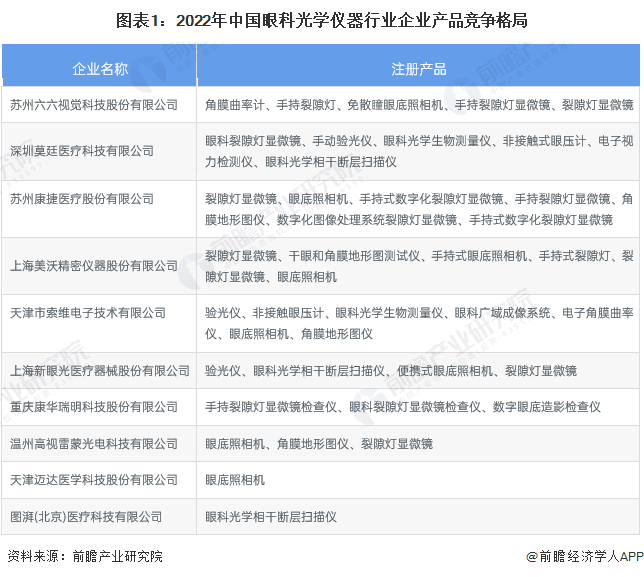This screenshot has width=644, height=577.
Task: Select 深圳莫廷医疗科技有限公司 company cell
Action: coord(99,152)
